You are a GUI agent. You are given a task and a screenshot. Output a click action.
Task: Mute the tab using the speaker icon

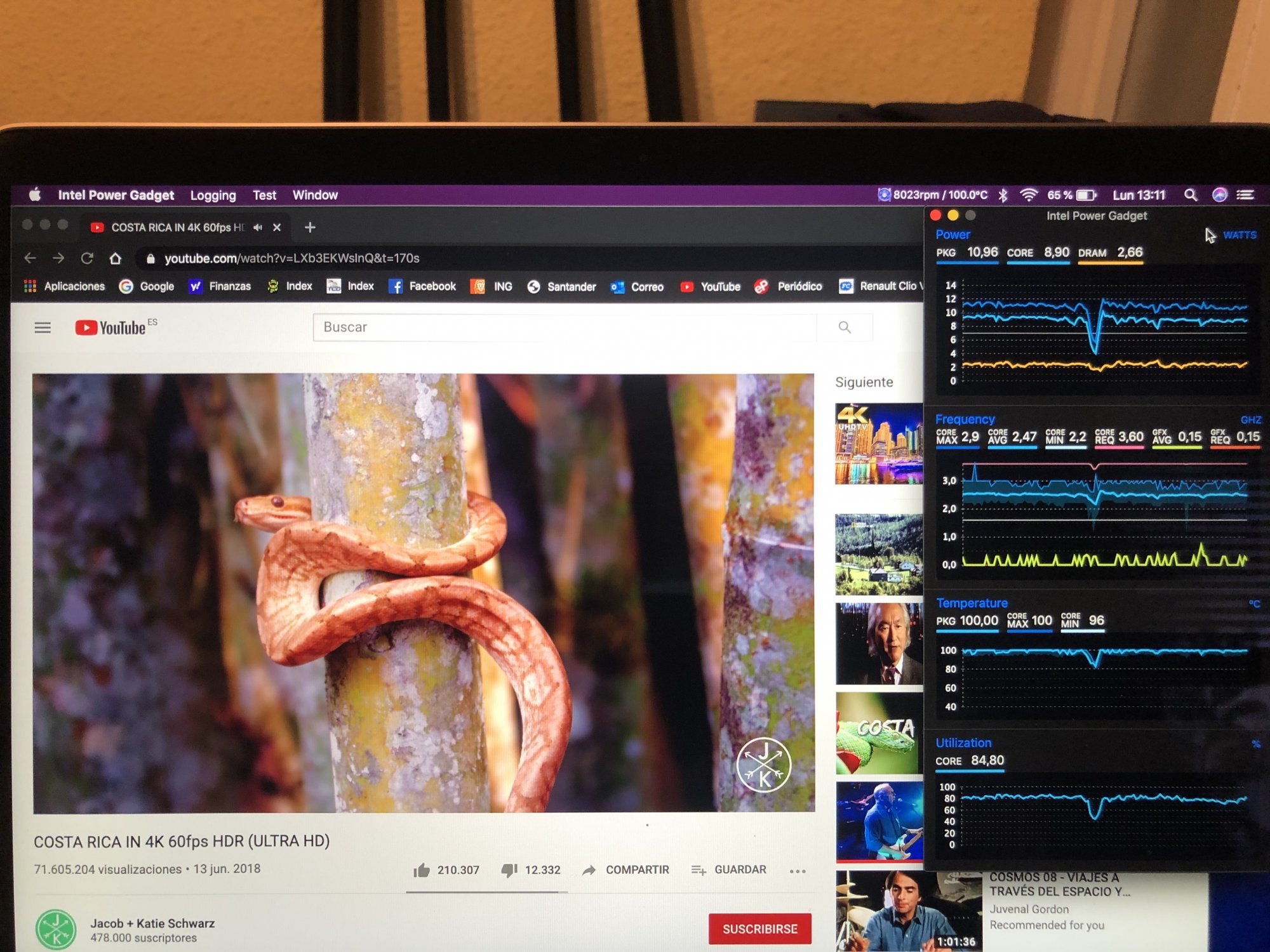tap(258, 227)
